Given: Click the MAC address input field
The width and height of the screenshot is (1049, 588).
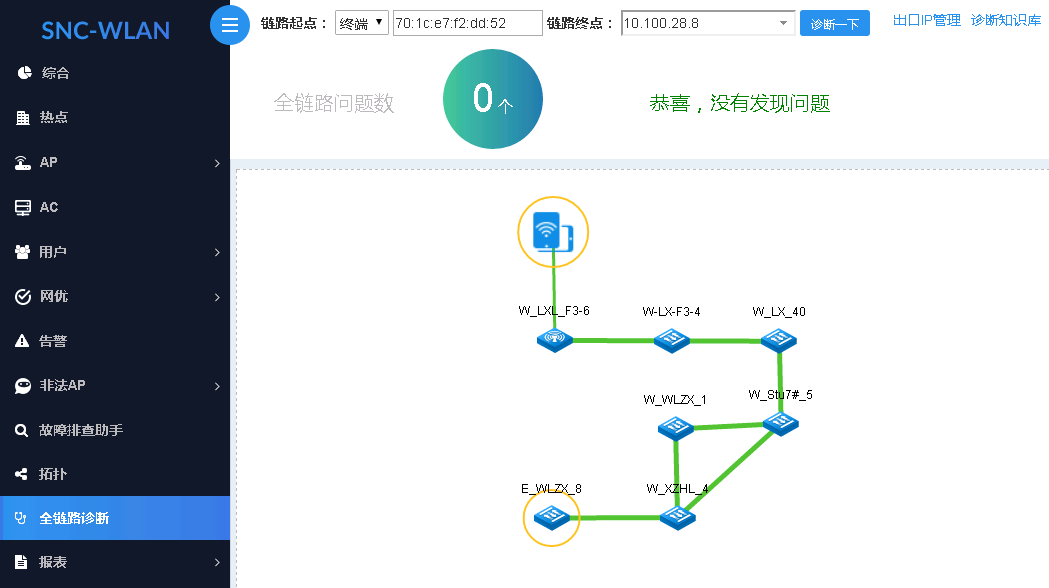Looking at the screenshot, I should pyautogui.click(x=467, y=23).
